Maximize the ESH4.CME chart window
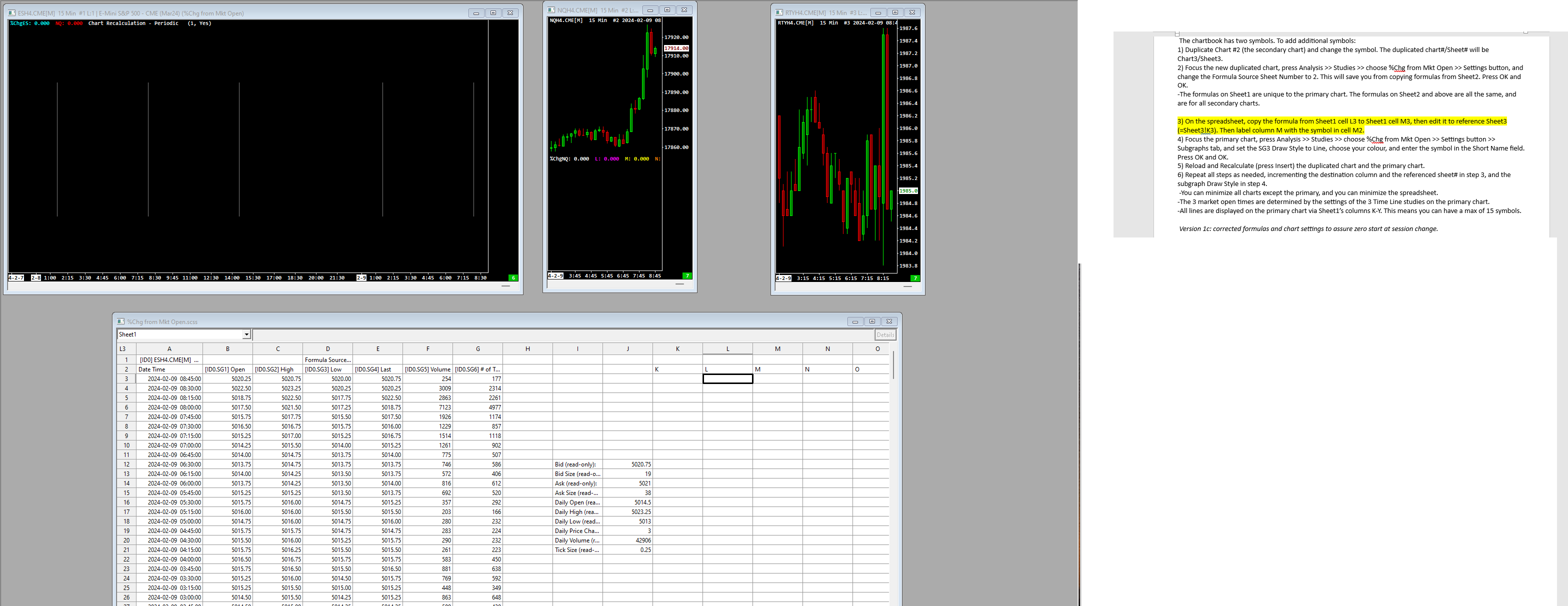This screenshot has width=1568, height=606. click(493, 13)
